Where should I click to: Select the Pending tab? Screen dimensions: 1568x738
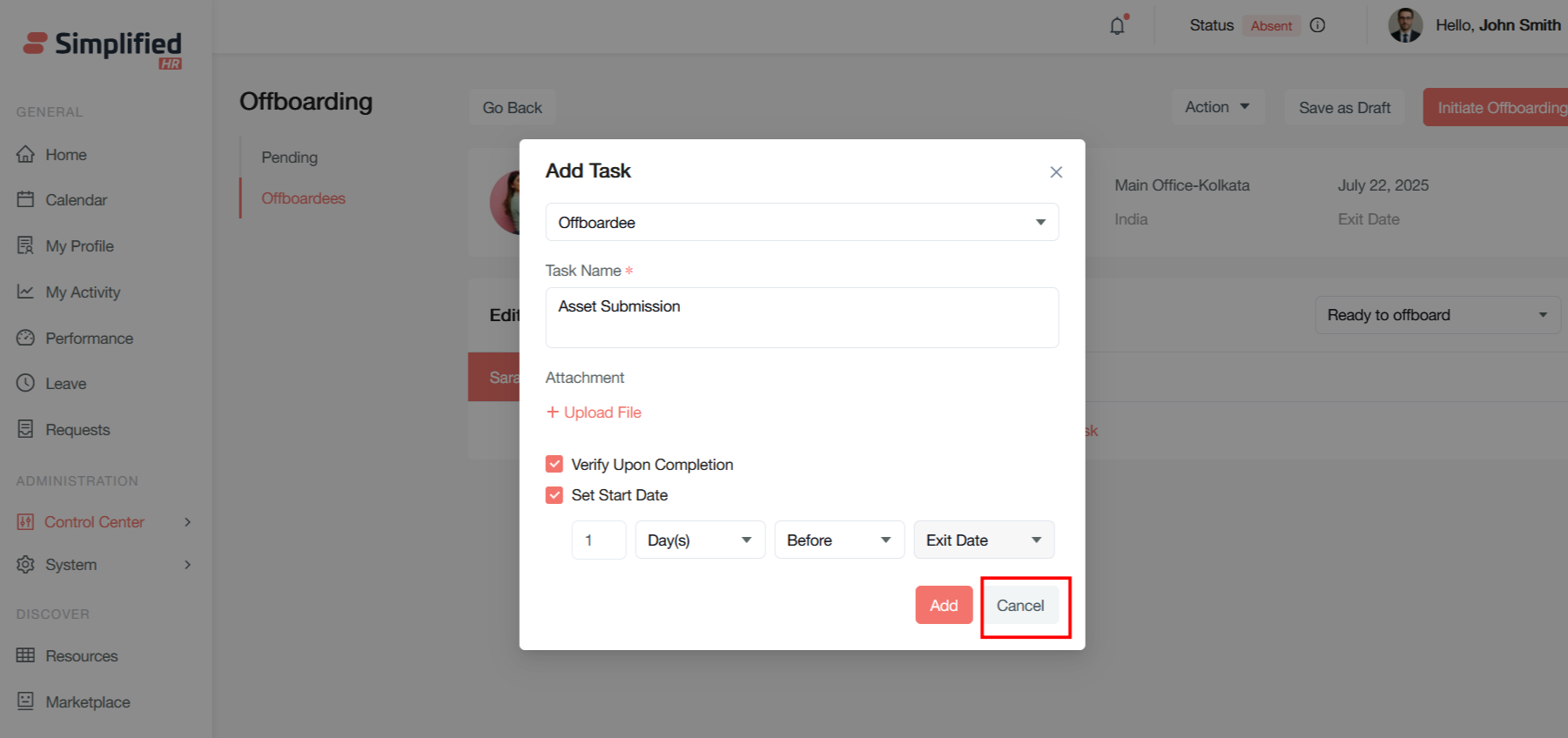coord(289,158)
